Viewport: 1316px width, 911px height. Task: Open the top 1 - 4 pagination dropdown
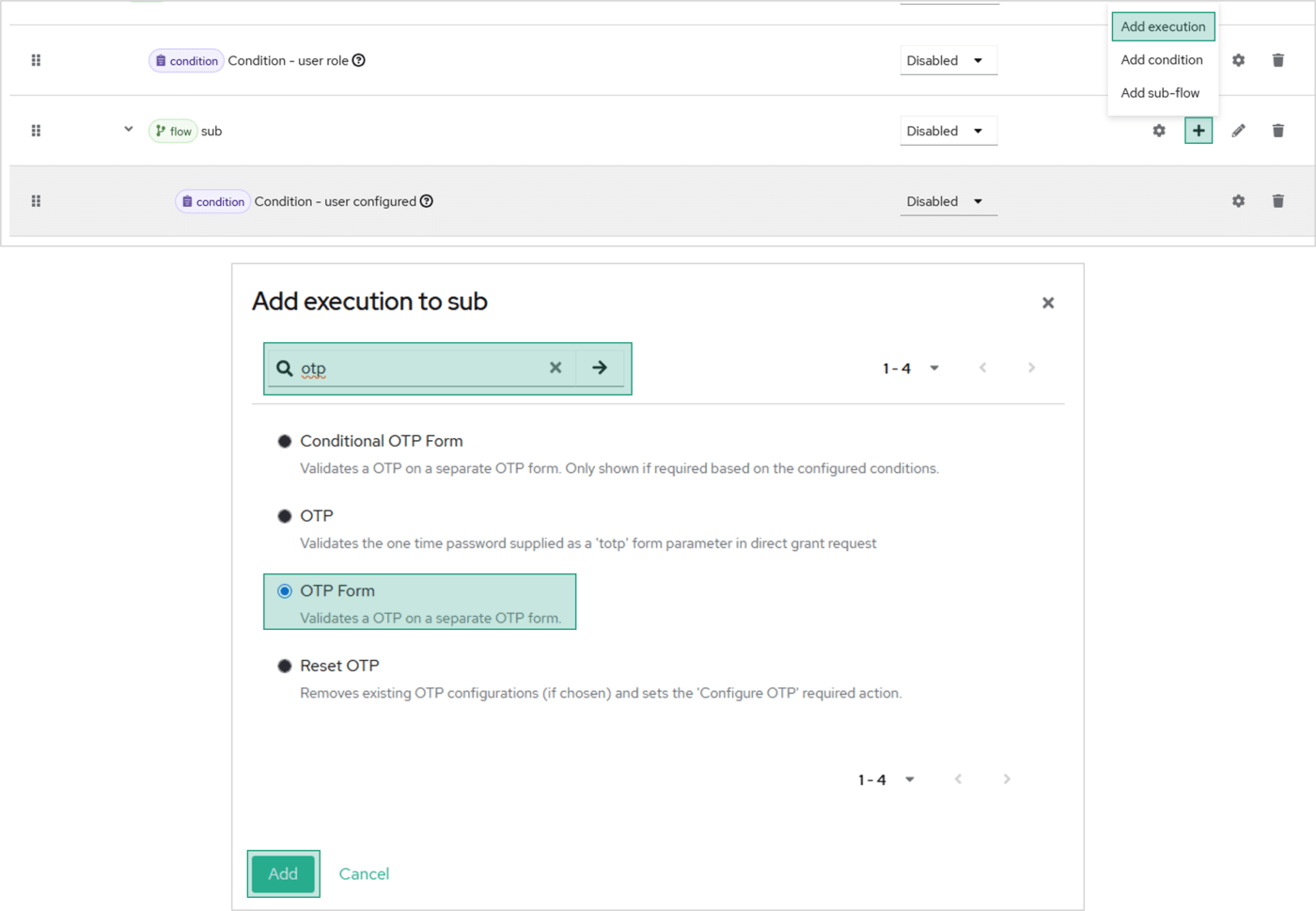[x=910, y=369]
